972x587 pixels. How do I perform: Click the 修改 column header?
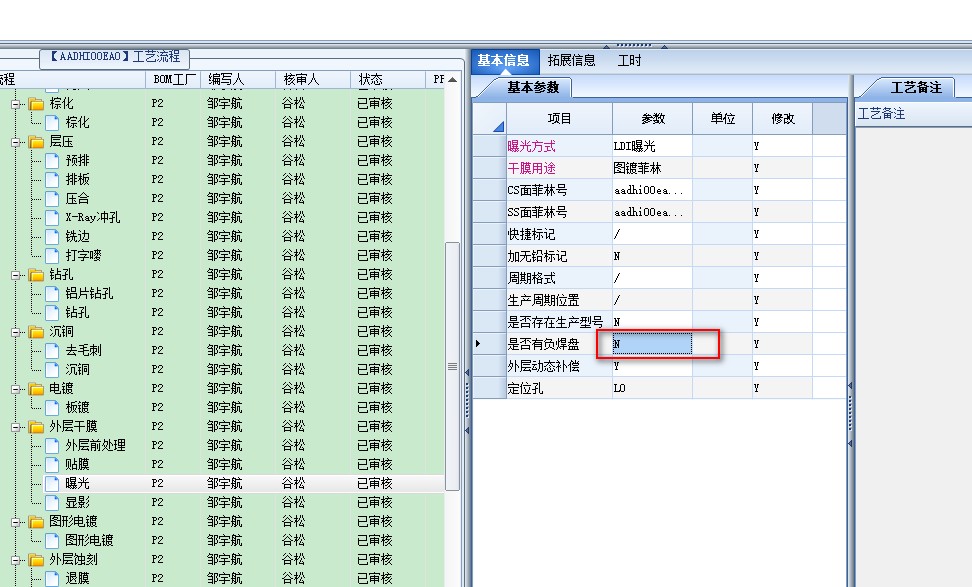pyautogui.click(x=783, y=119)
